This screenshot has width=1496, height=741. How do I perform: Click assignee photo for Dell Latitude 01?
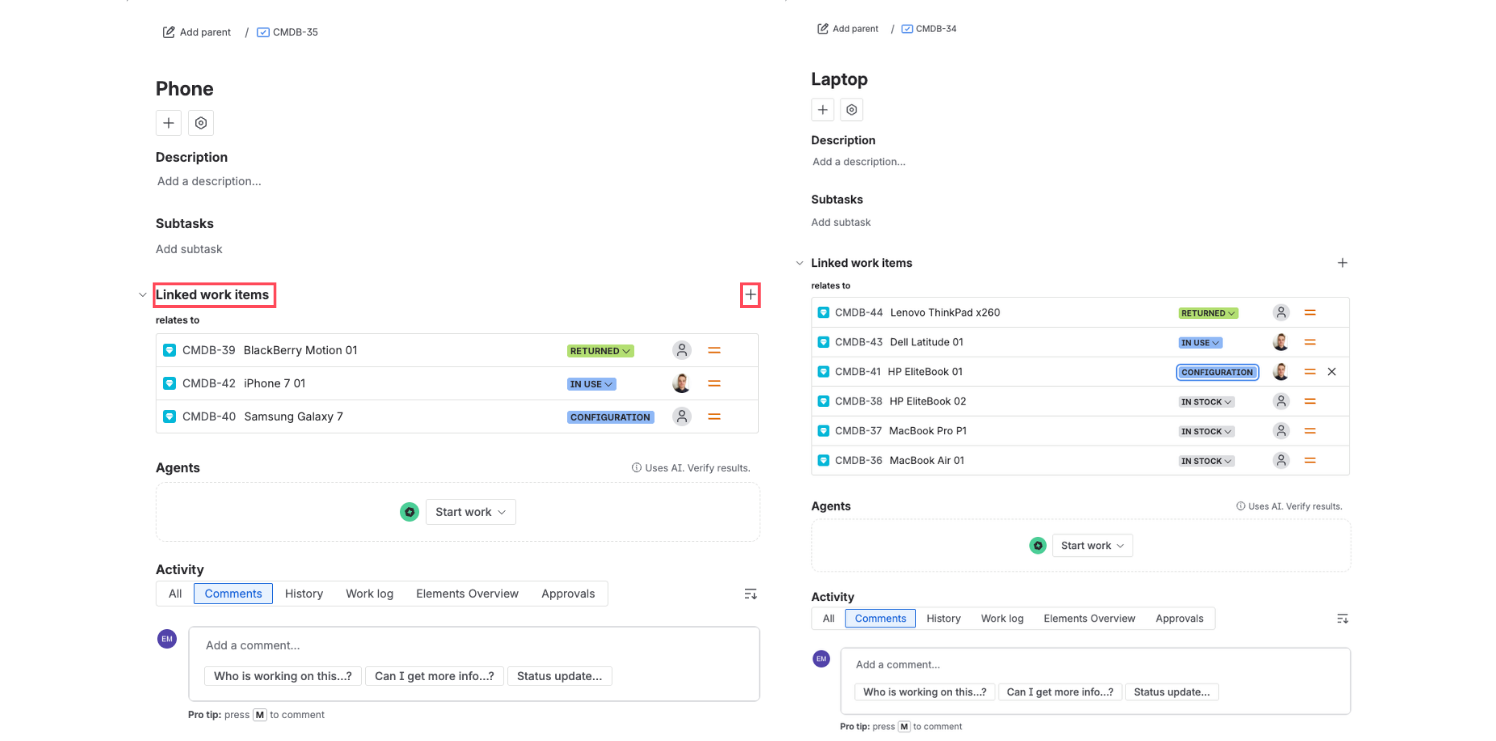[x=1280, y=342]
